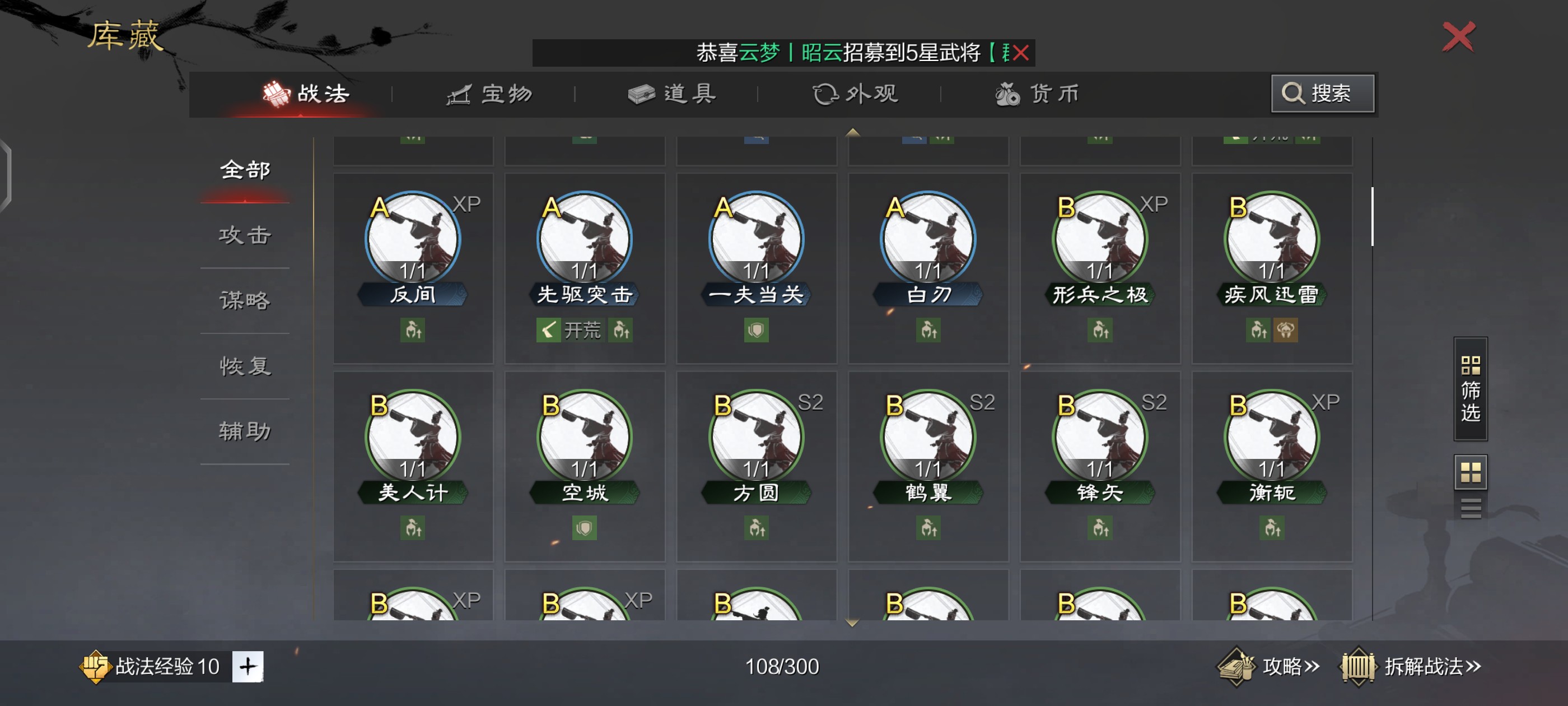The height and width of the screenshot is (706, 1568).
Task: Open the 美人计 tactic icon
Action: (413, 436)
